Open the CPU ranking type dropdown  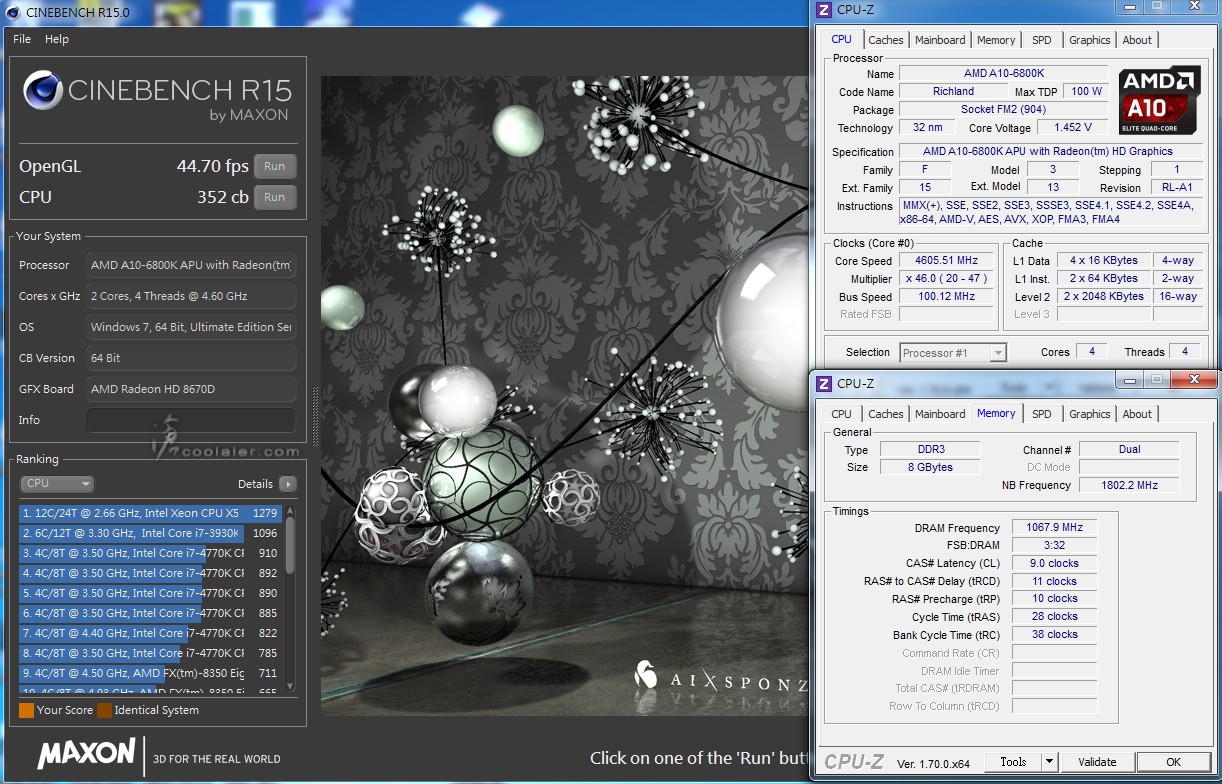[x=57, y=484]
